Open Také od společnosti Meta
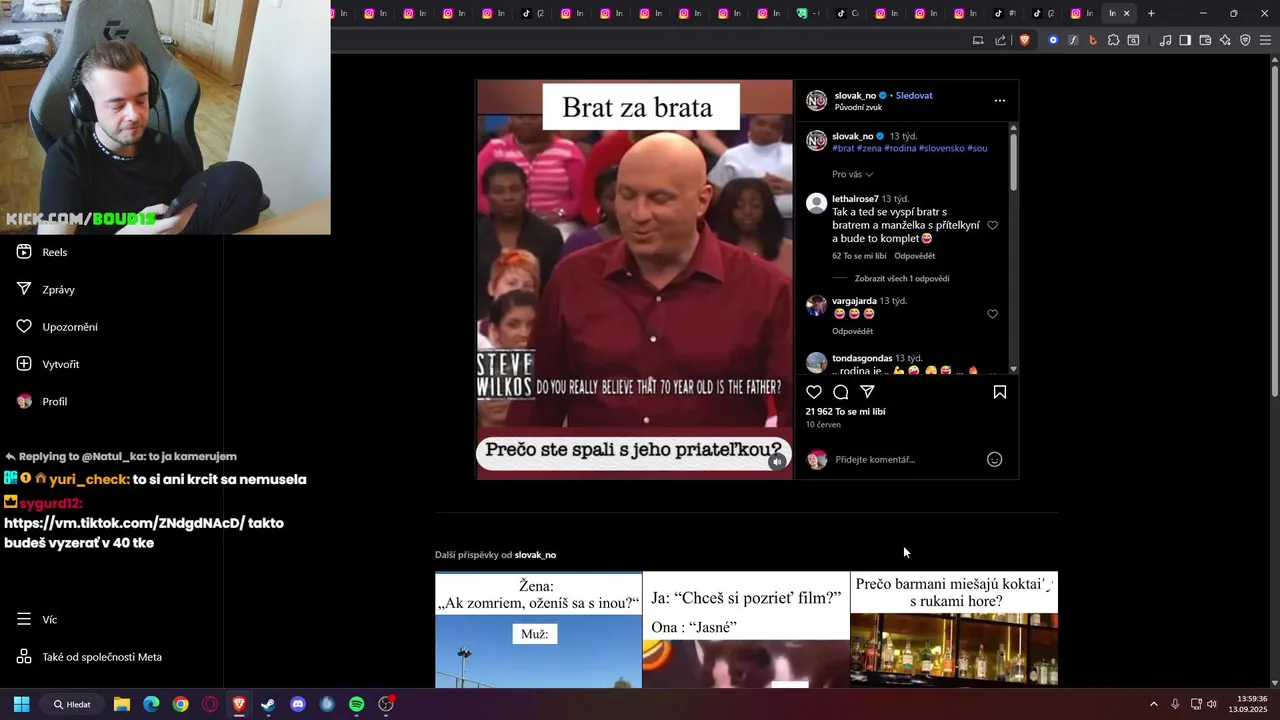Screen dimensions: 1280x720 [x=88, y=657]
